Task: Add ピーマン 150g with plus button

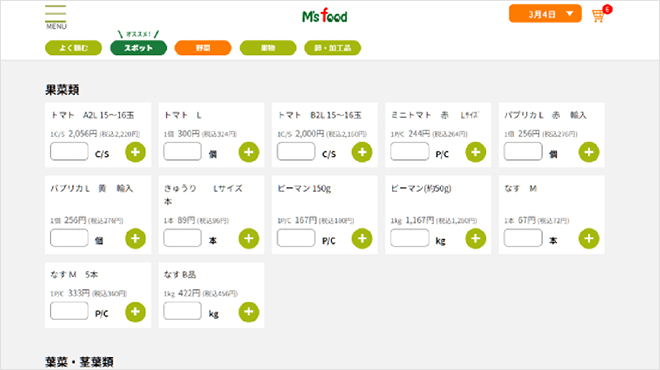Action: tap(362, 239)
